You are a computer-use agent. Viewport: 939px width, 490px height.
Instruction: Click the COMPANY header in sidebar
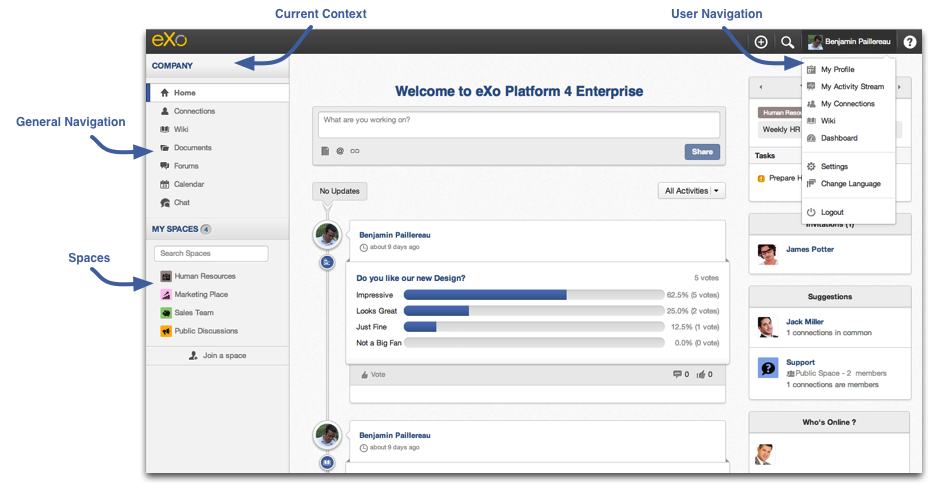172,66
